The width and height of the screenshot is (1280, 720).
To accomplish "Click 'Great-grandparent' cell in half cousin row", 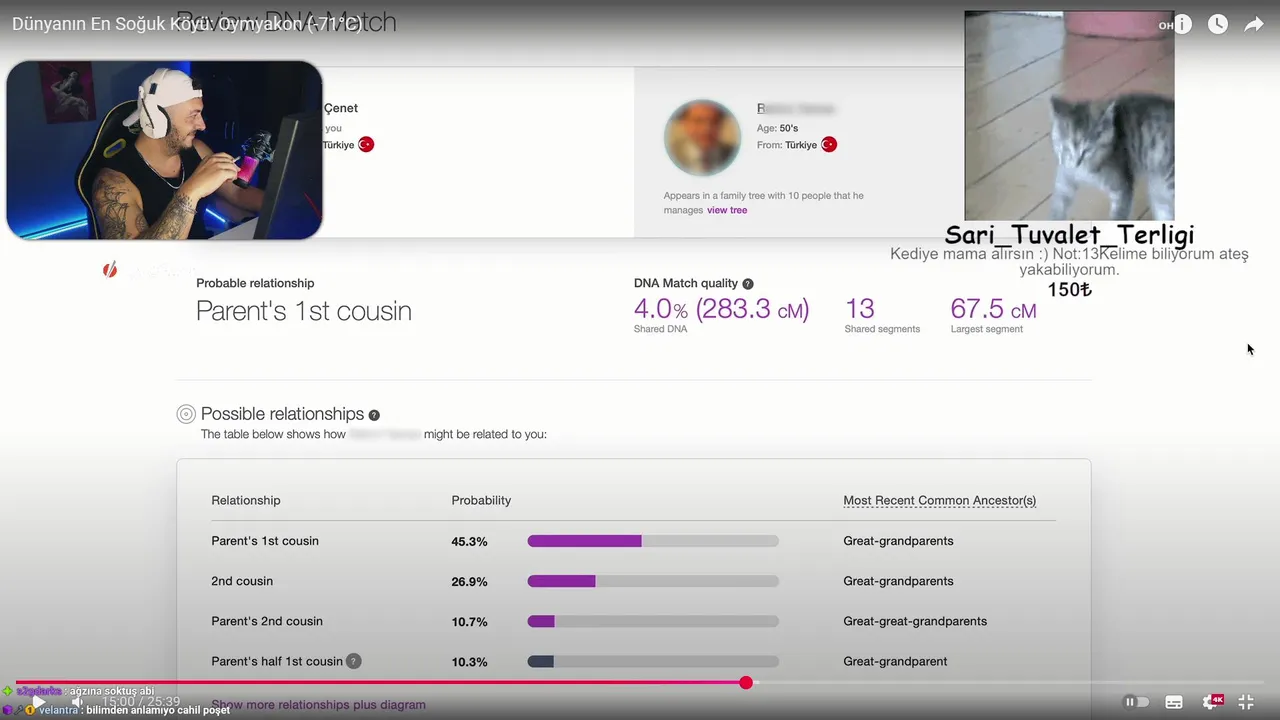I will click(895, 661).
